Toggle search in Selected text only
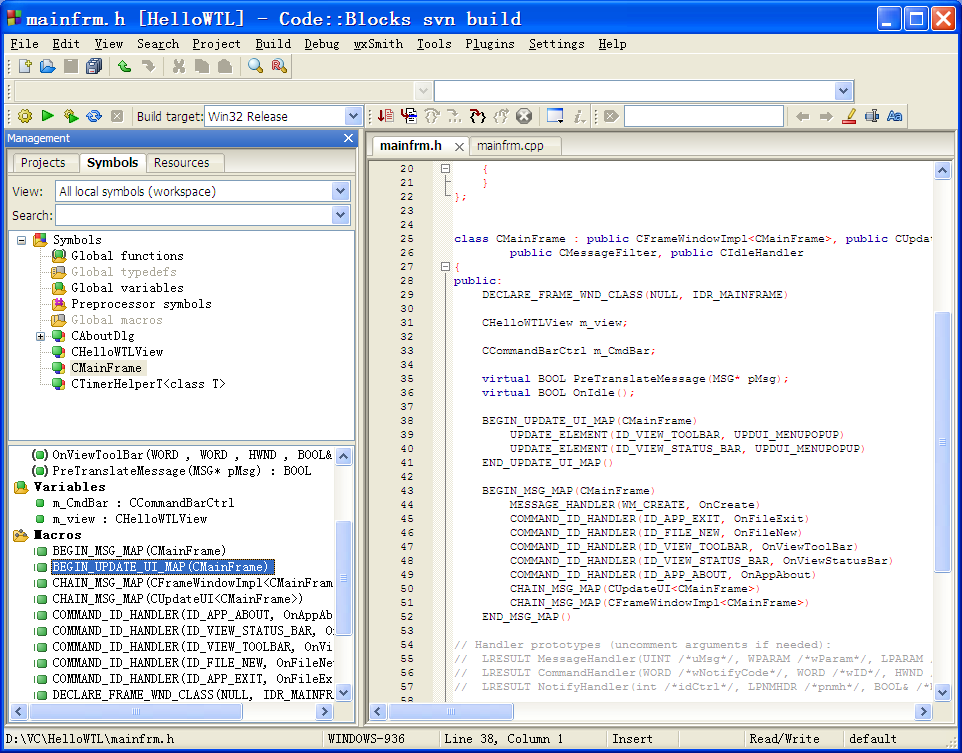The height and width of the screenshot is (753, 962). click(872, 116)
